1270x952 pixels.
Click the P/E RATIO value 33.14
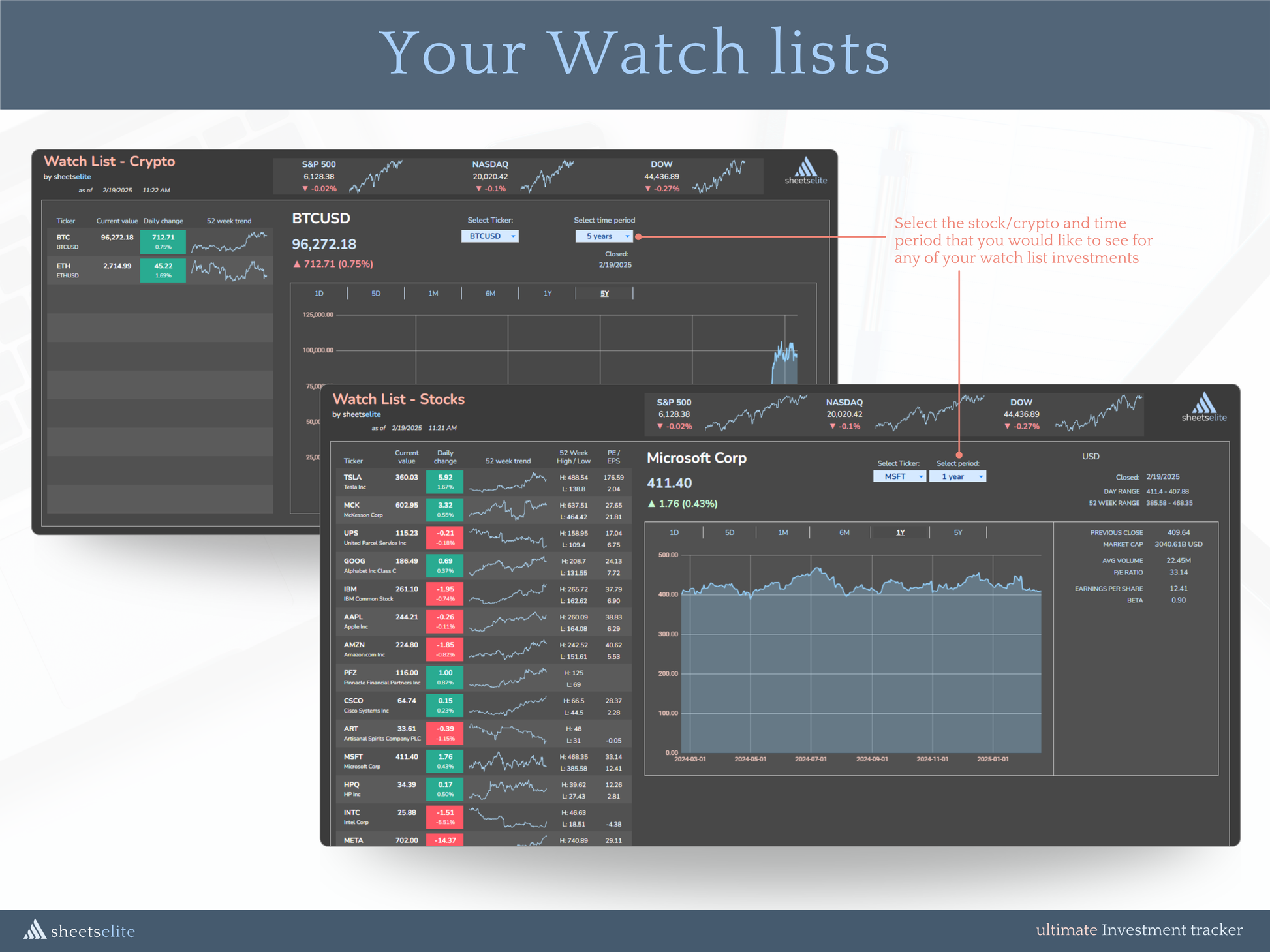click(x=1178, y=572)
